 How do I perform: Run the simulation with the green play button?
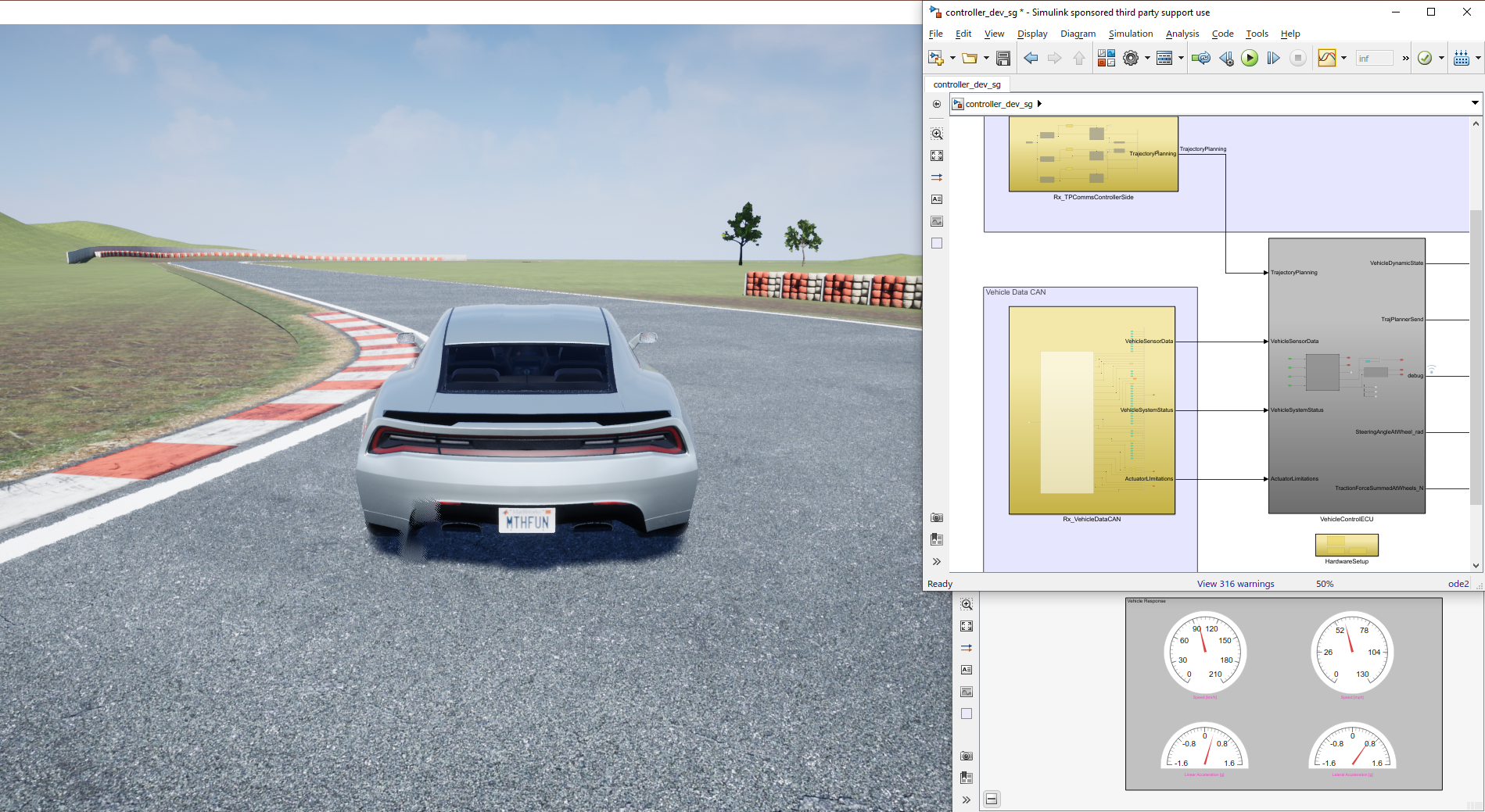tap(1249, 58)
